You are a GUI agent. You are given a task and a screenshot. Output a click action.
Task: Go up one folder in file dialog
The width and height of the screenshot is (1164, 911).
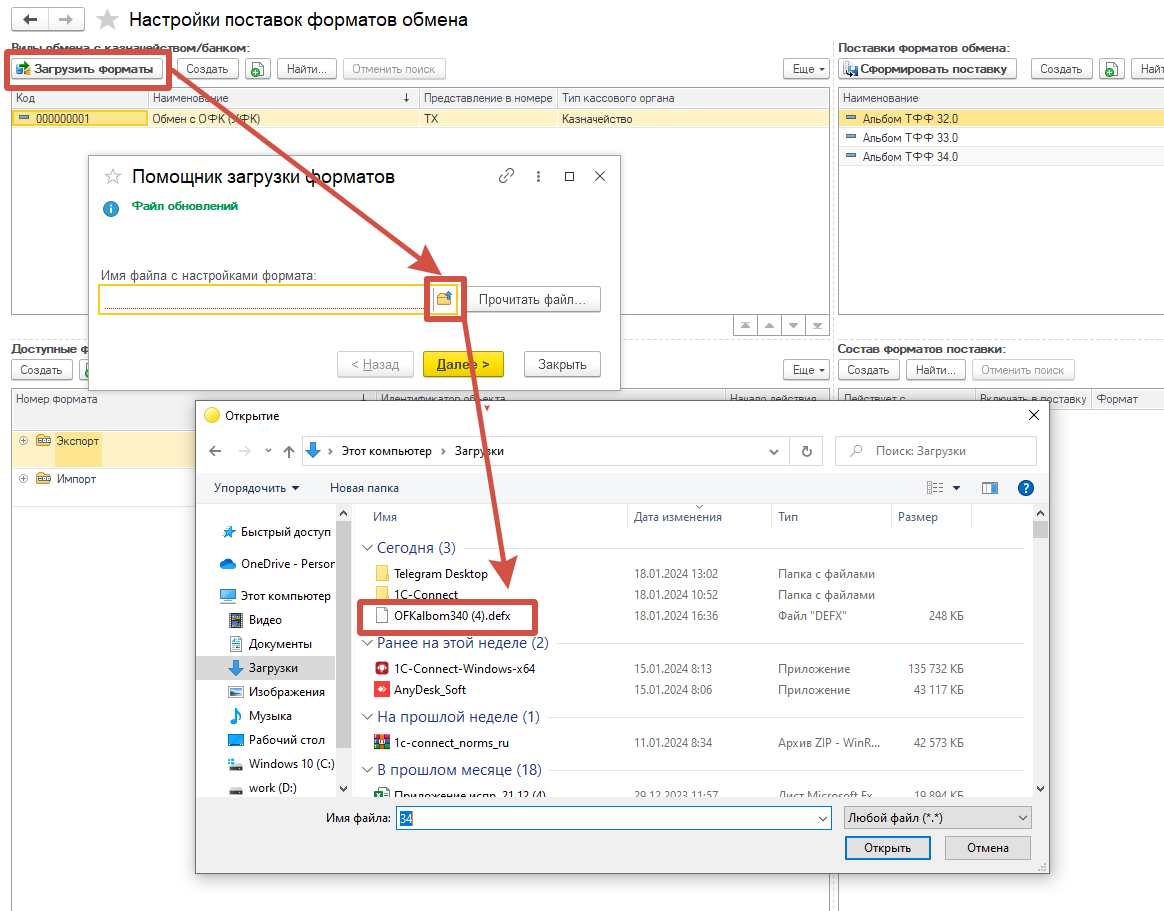coord(289,451)
